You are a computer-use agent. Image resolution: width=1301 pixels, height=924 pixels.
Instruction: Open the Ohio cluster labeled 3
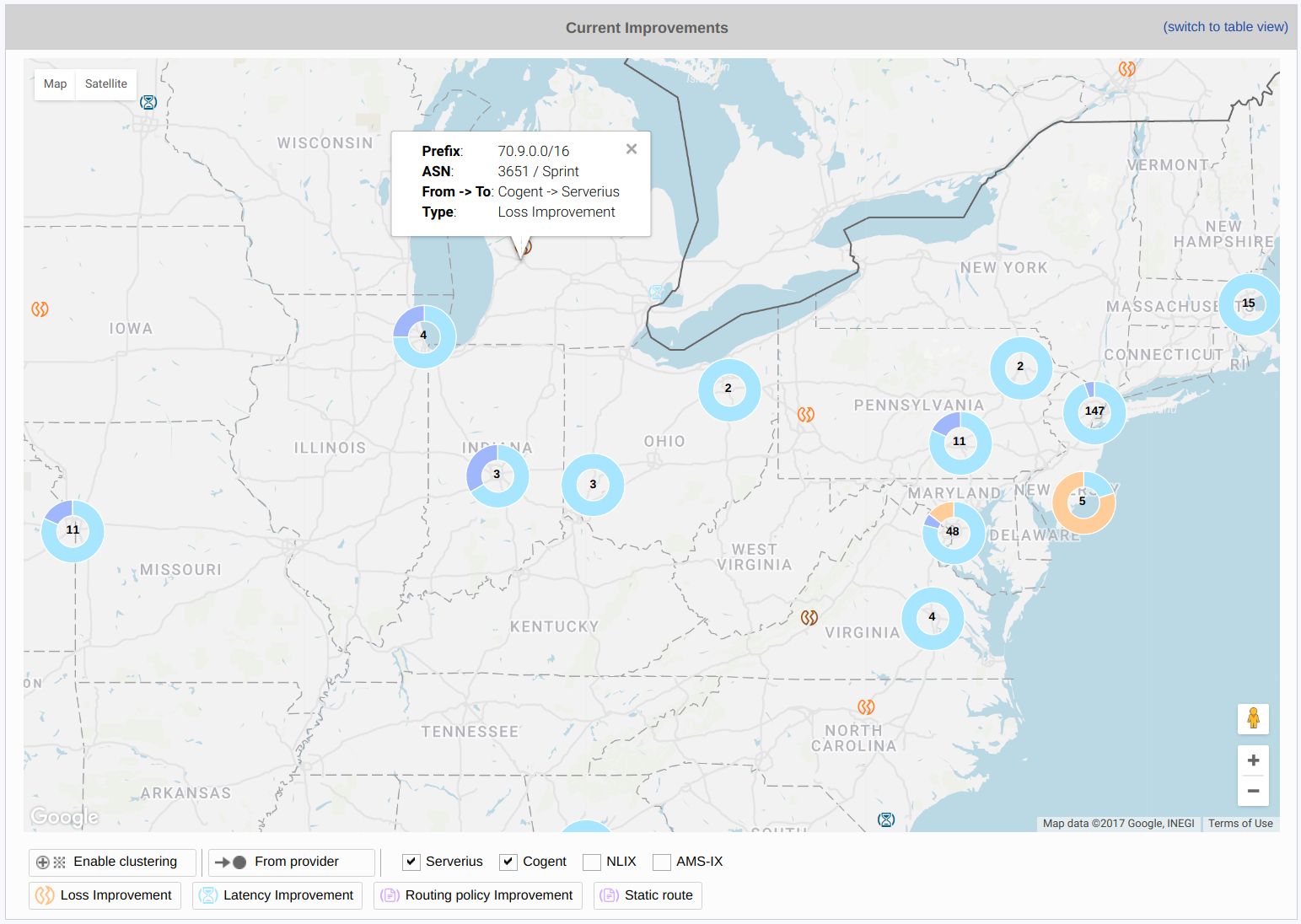click(593, 485)
